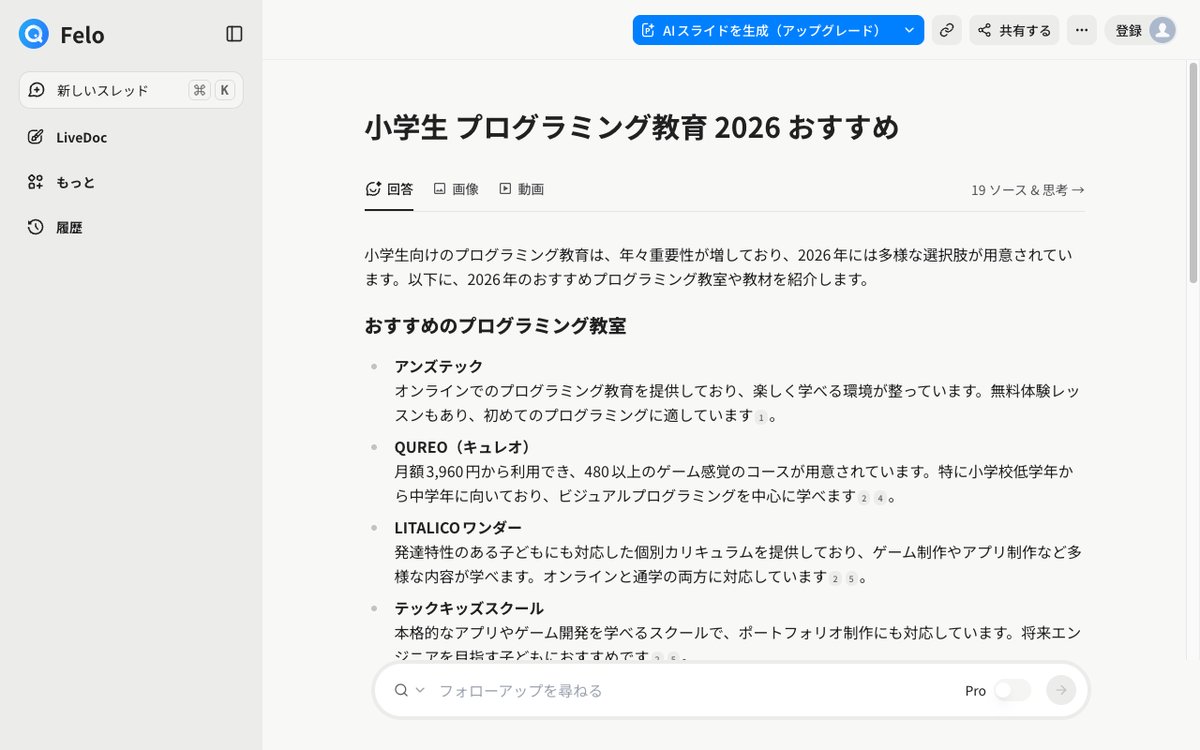Open citation 2 in QUREO description
The height and width of the screenshot is (750, 1200).
click(863, 498)
